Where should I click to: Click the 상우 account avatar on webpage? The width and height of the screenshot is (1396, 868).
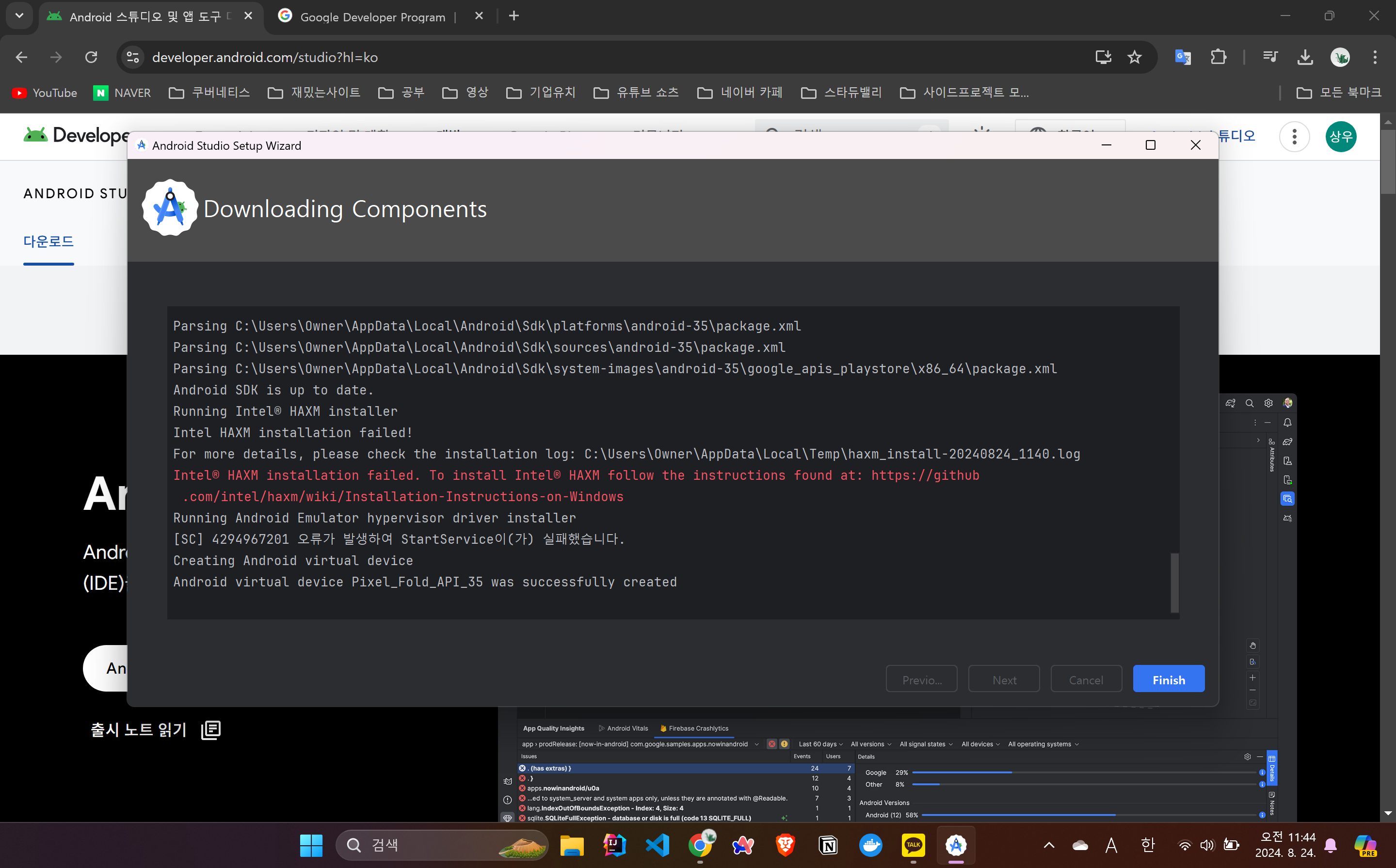tap(1341, 137)
